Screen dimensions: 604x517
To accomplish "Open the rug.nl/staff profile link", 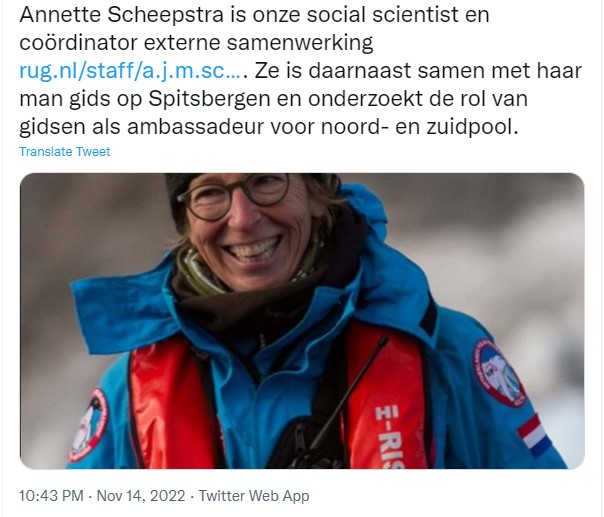I will [x=130, y=71].
